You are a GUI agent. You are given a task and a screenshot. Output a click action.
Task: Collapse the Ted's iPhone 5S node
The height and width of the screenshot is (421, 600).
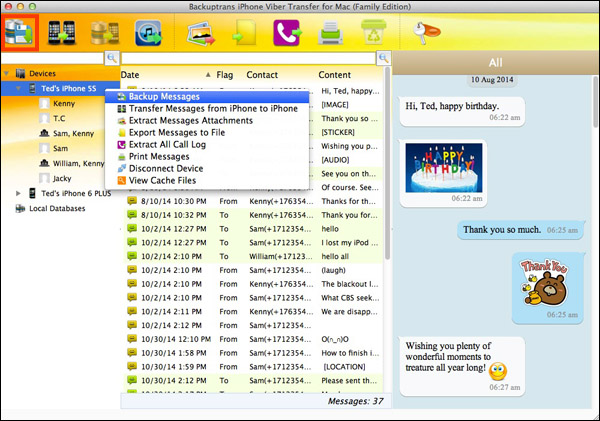(18, 88)
